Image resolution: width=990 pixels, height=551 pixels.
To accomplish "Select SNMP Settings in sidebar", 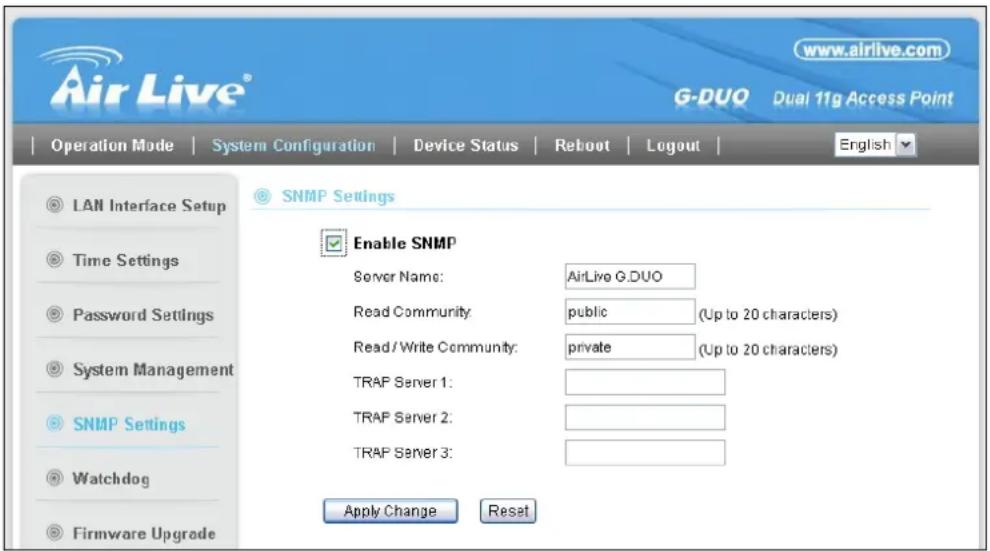I will coord(129,424).
